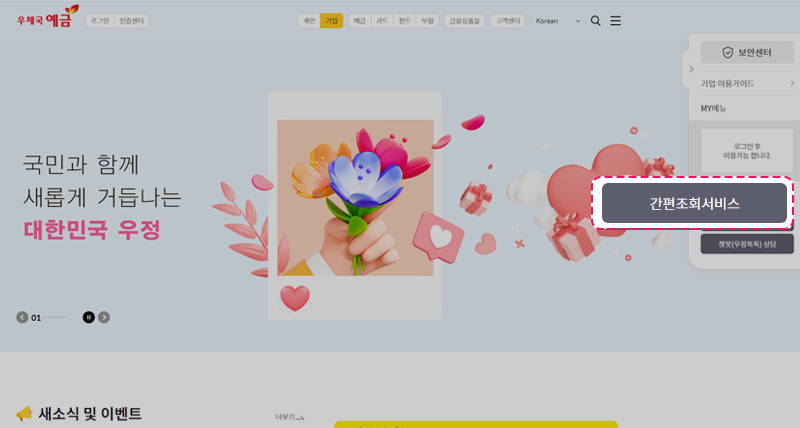This screenshot has width=800, height=428.
Task: Open the 보험 menu
Action: click(428, 21)
